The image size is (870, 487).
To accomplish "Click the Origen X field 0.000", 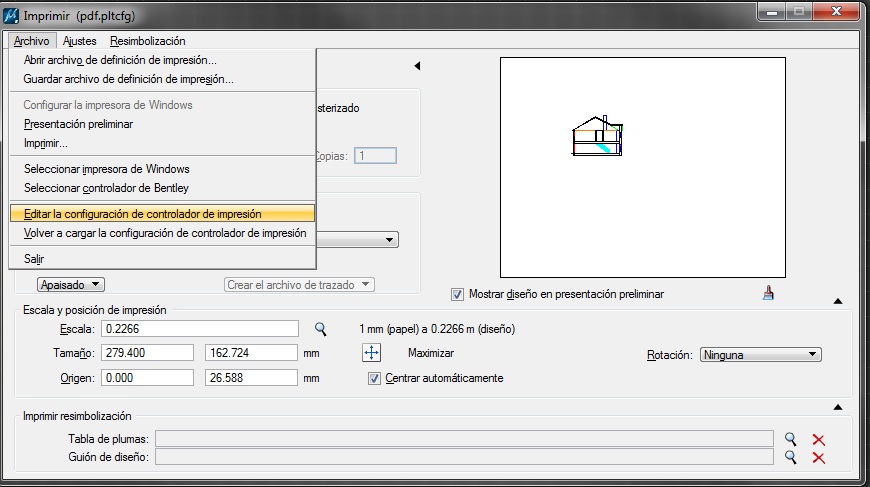I will click(x=147, y=378).
